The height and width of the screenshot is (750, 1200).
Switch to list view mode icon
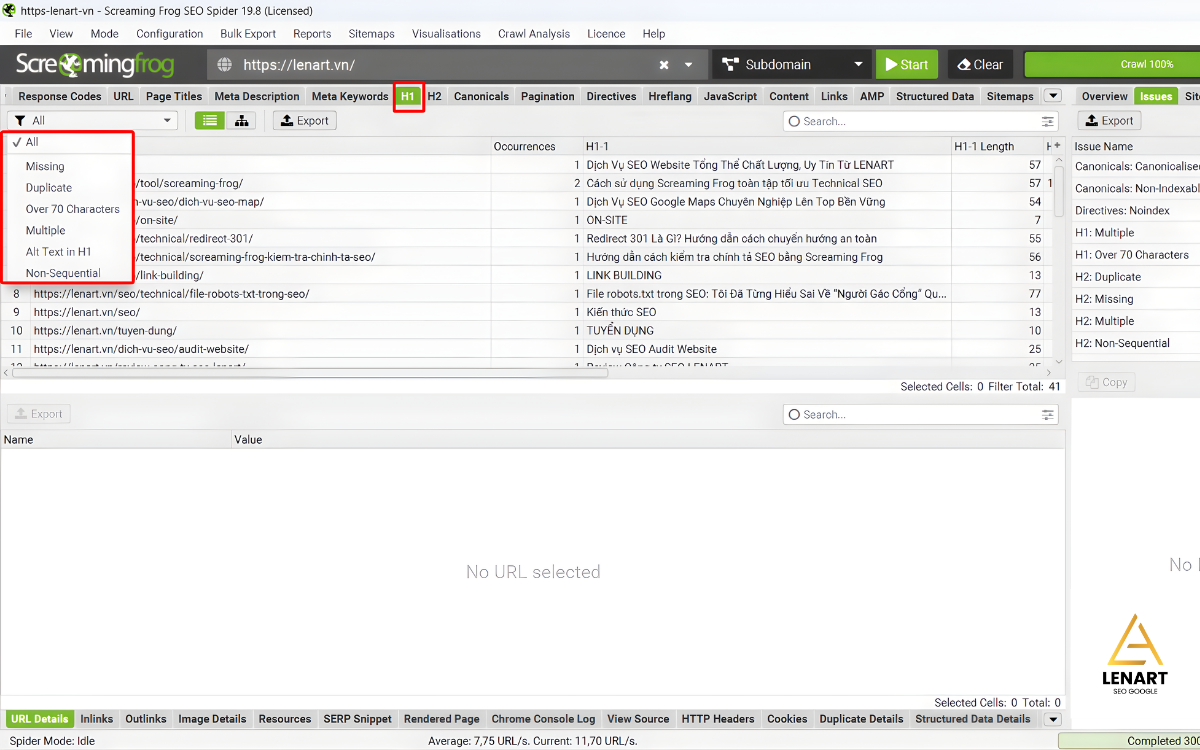point(209,121)
